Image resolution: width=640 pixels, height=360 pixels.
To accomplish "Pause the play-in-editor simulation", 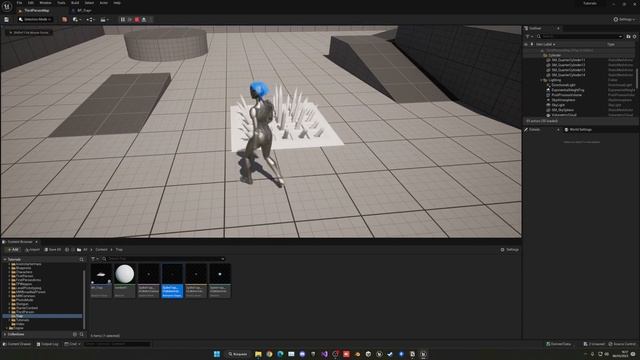I will pos(123,19).
